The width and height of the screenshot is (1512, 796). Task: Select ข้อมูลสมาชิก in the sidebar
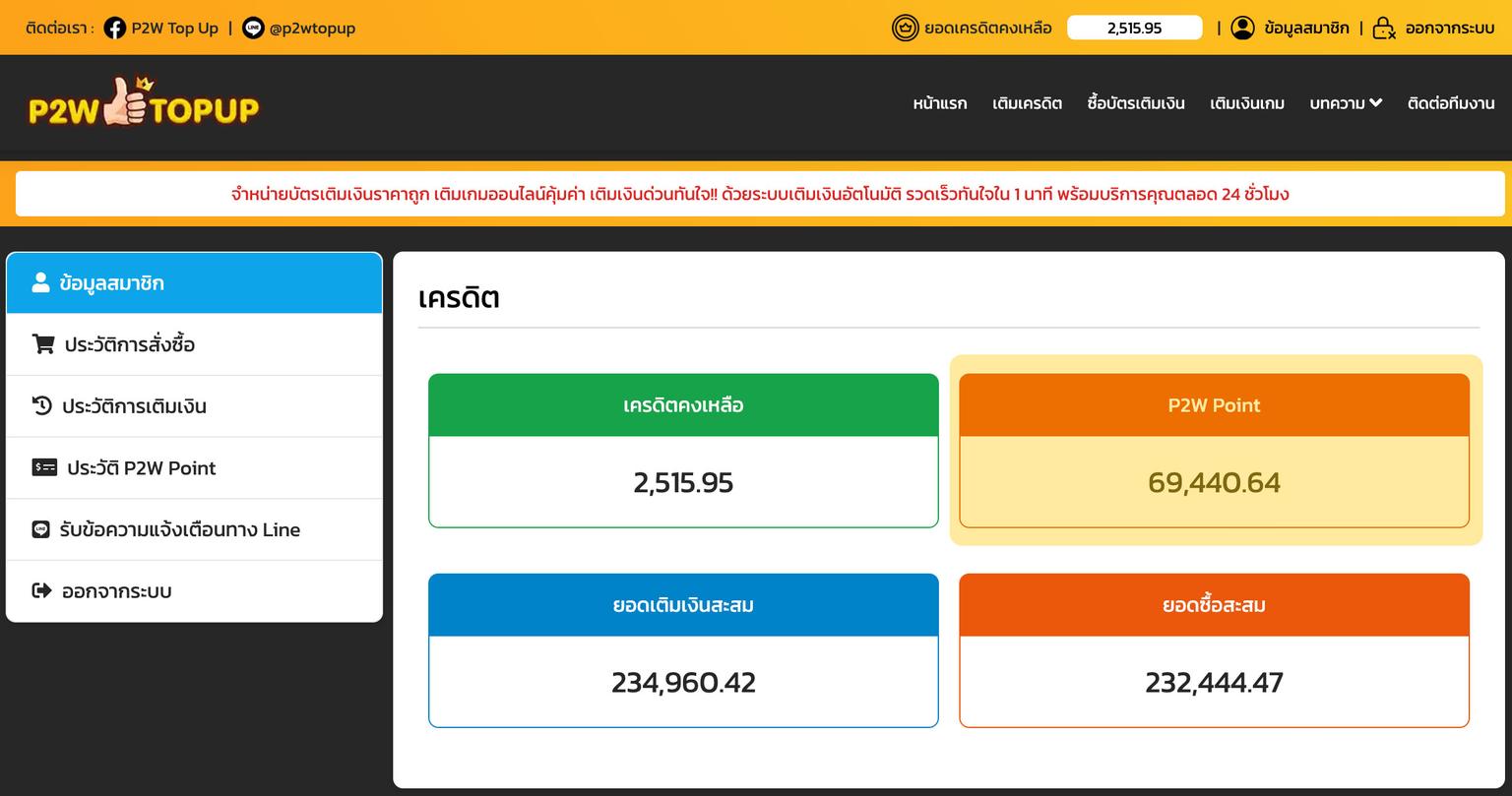(194, 283)
